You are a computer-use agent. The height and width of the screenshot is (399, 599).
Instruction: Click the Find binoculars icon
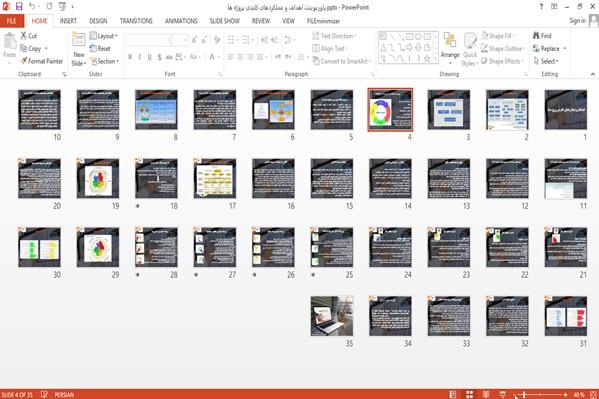tap(536, 36)
